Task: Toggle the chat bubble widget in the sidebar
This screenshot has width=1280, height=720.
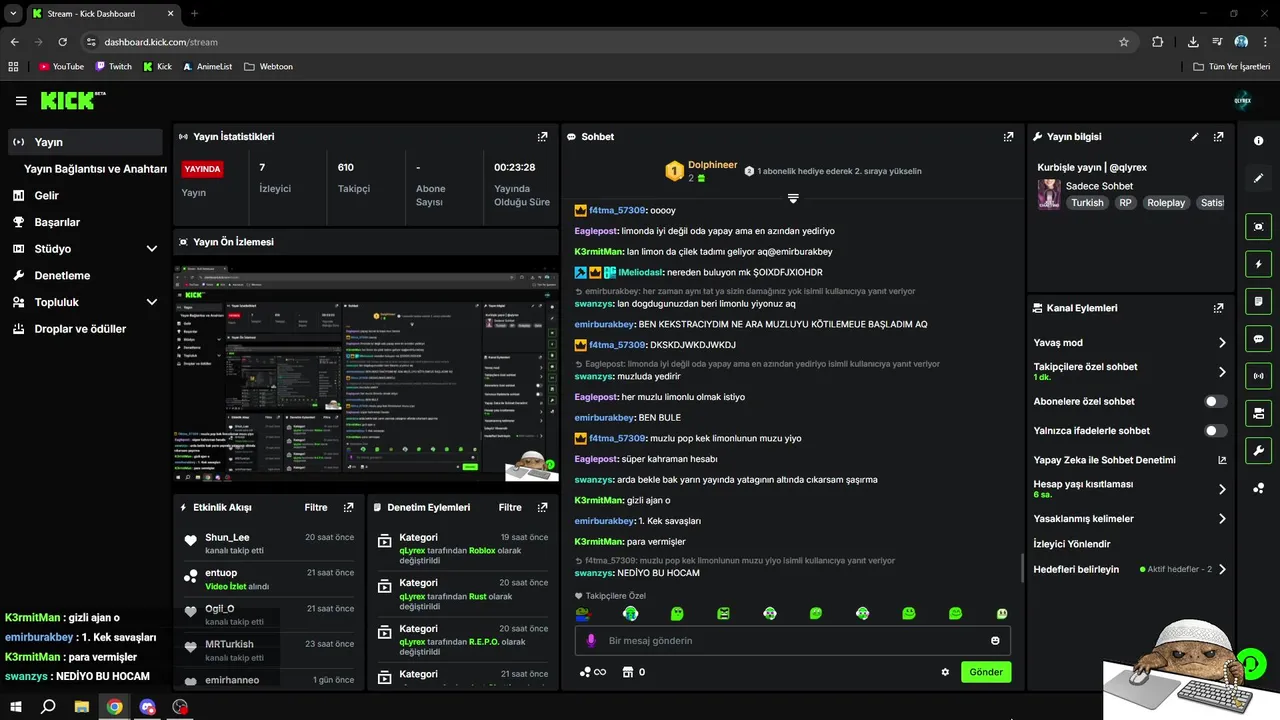Action: tap(1259, 339)
